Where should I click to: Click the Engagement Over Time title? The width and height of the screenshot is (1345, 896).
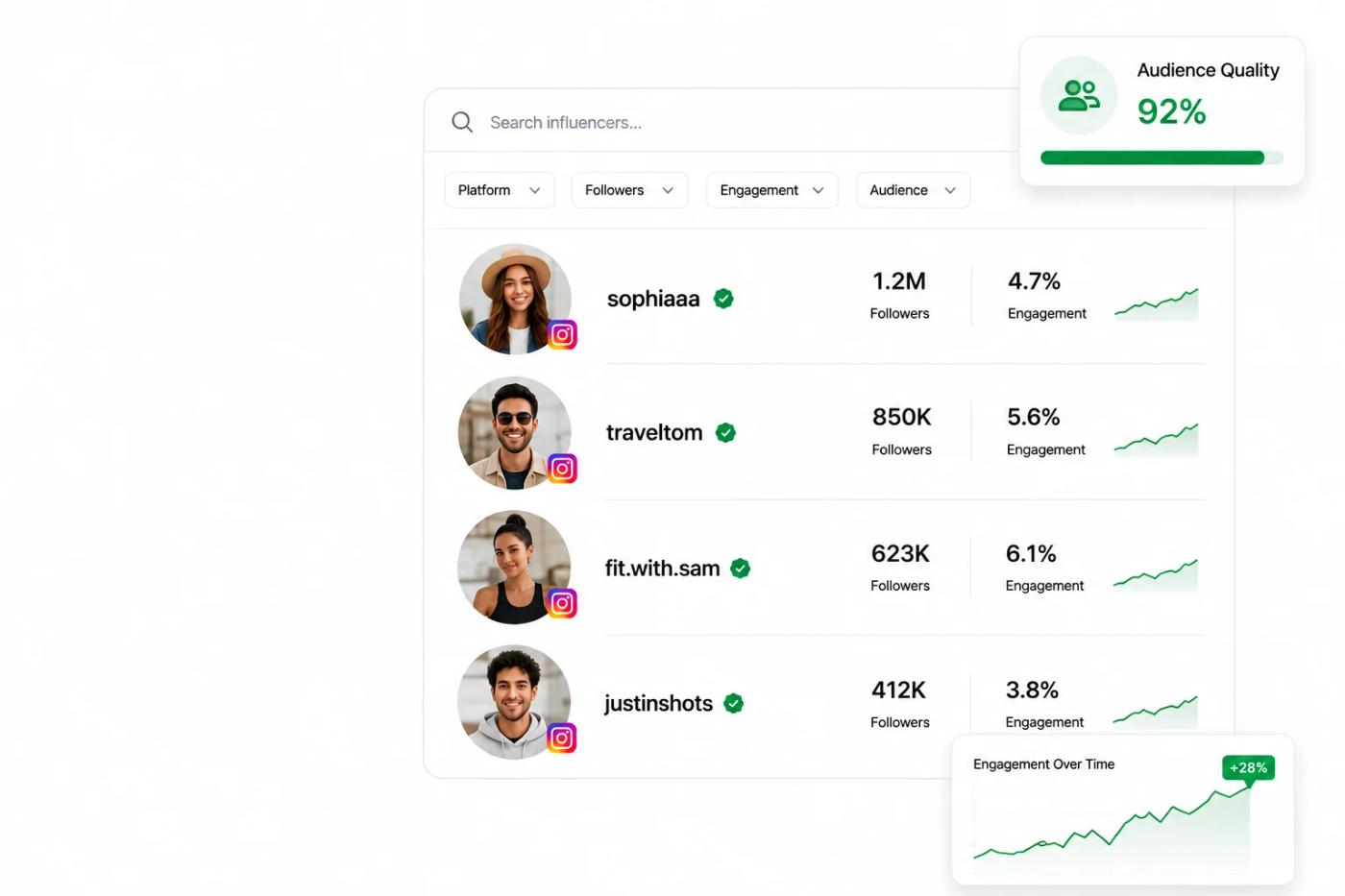[x=1043, y=764]
